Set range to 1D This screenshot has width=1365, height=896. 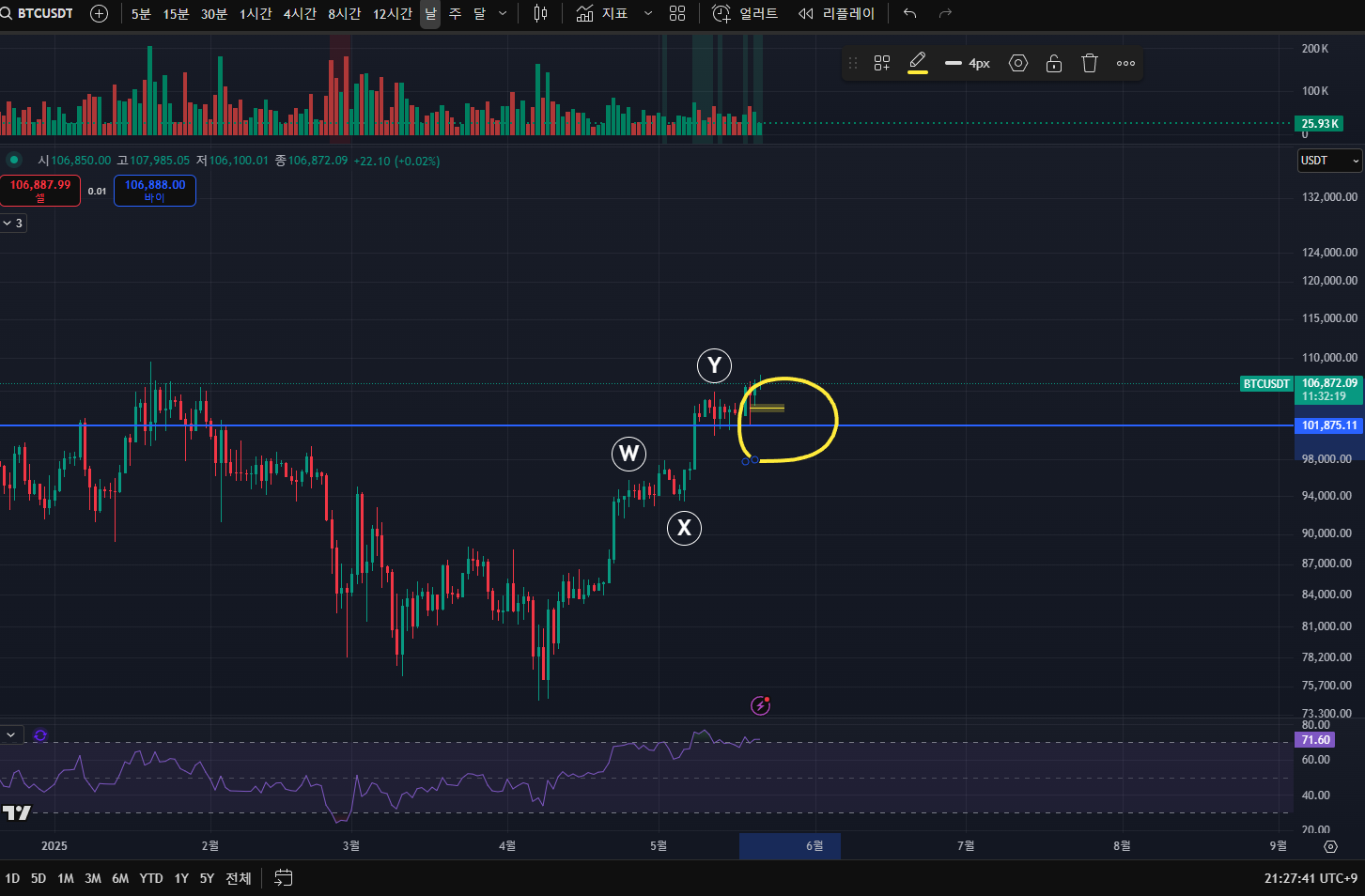pyautogui.click(x=12, y=878)
